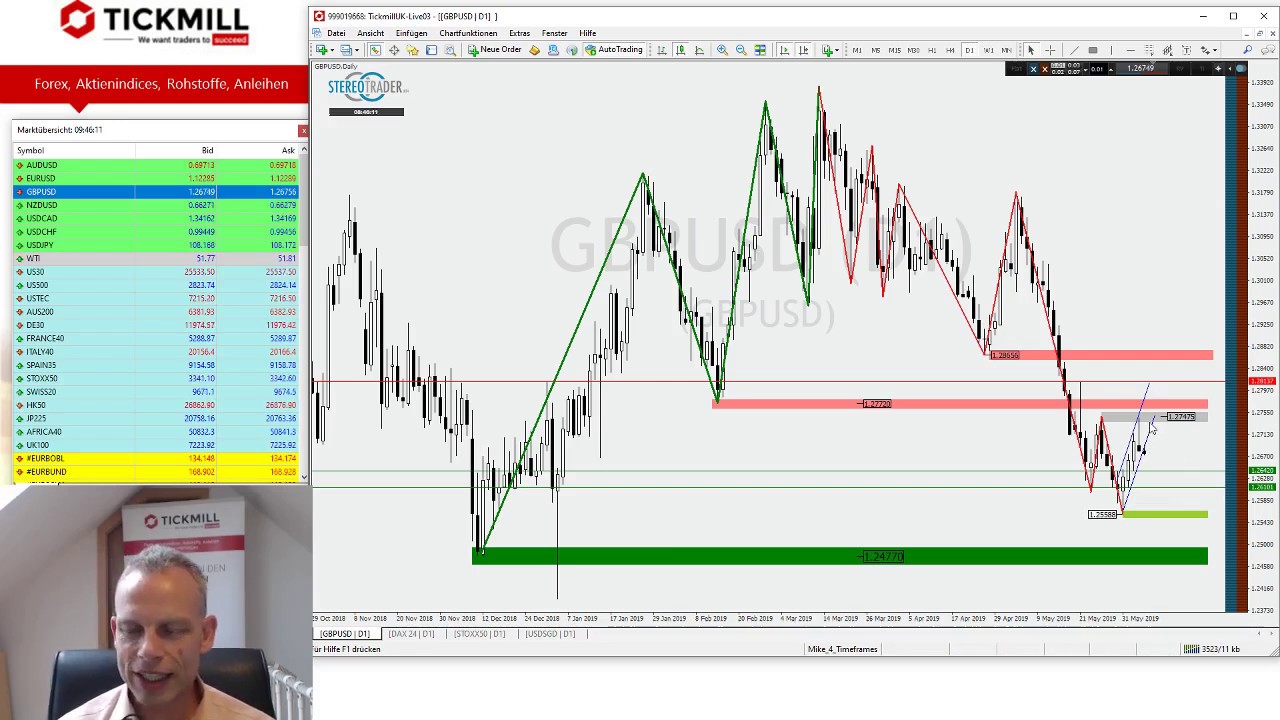Expand the new chart dropdown arrow
The image size is (1280, 720).
333,50
